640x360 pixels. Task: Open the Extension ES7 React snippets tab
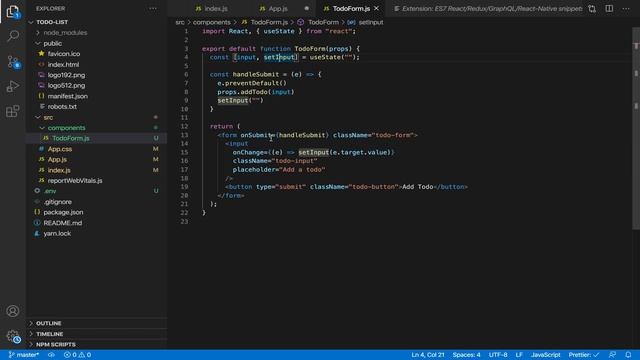pos(488,8)
